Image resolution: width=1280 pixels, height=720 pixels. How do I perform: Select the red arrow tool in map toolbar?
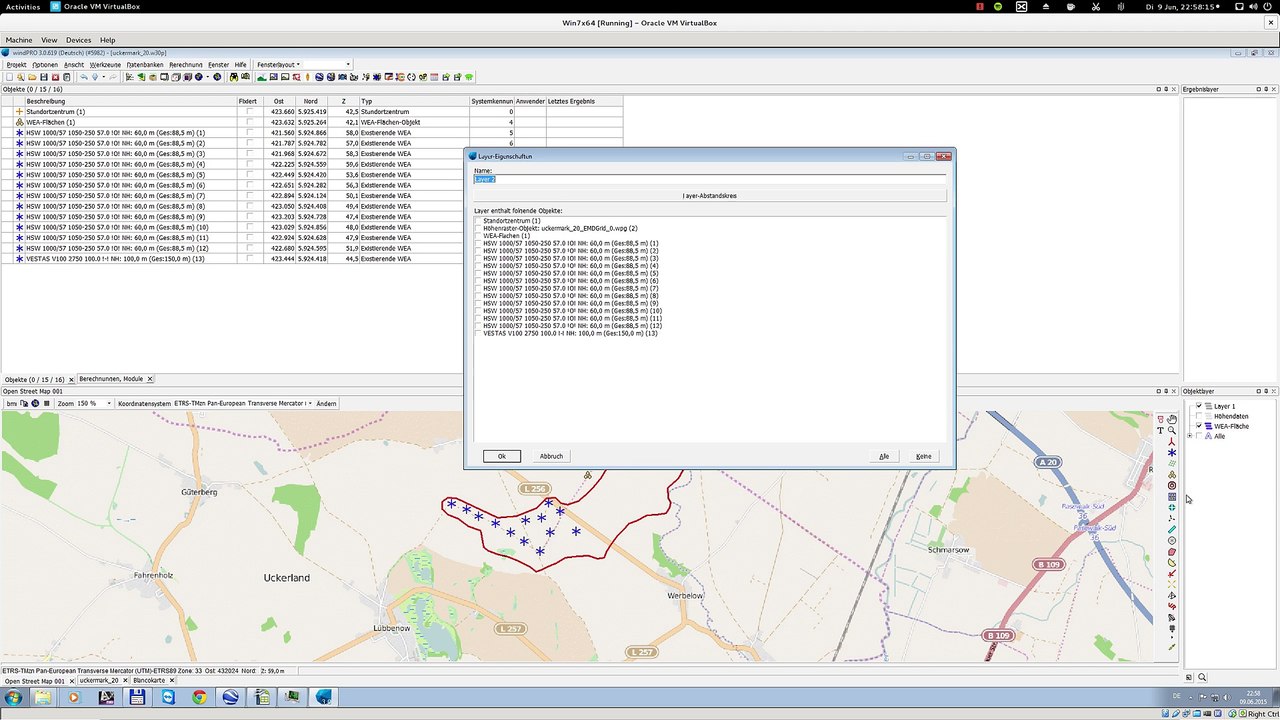1172,573
